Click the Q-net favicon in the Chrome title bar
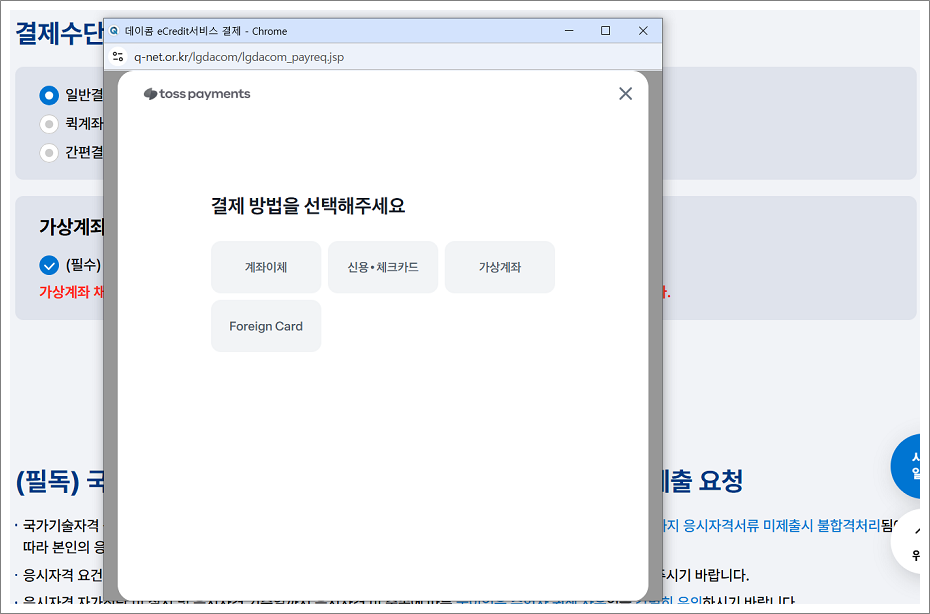 point(112,31)
